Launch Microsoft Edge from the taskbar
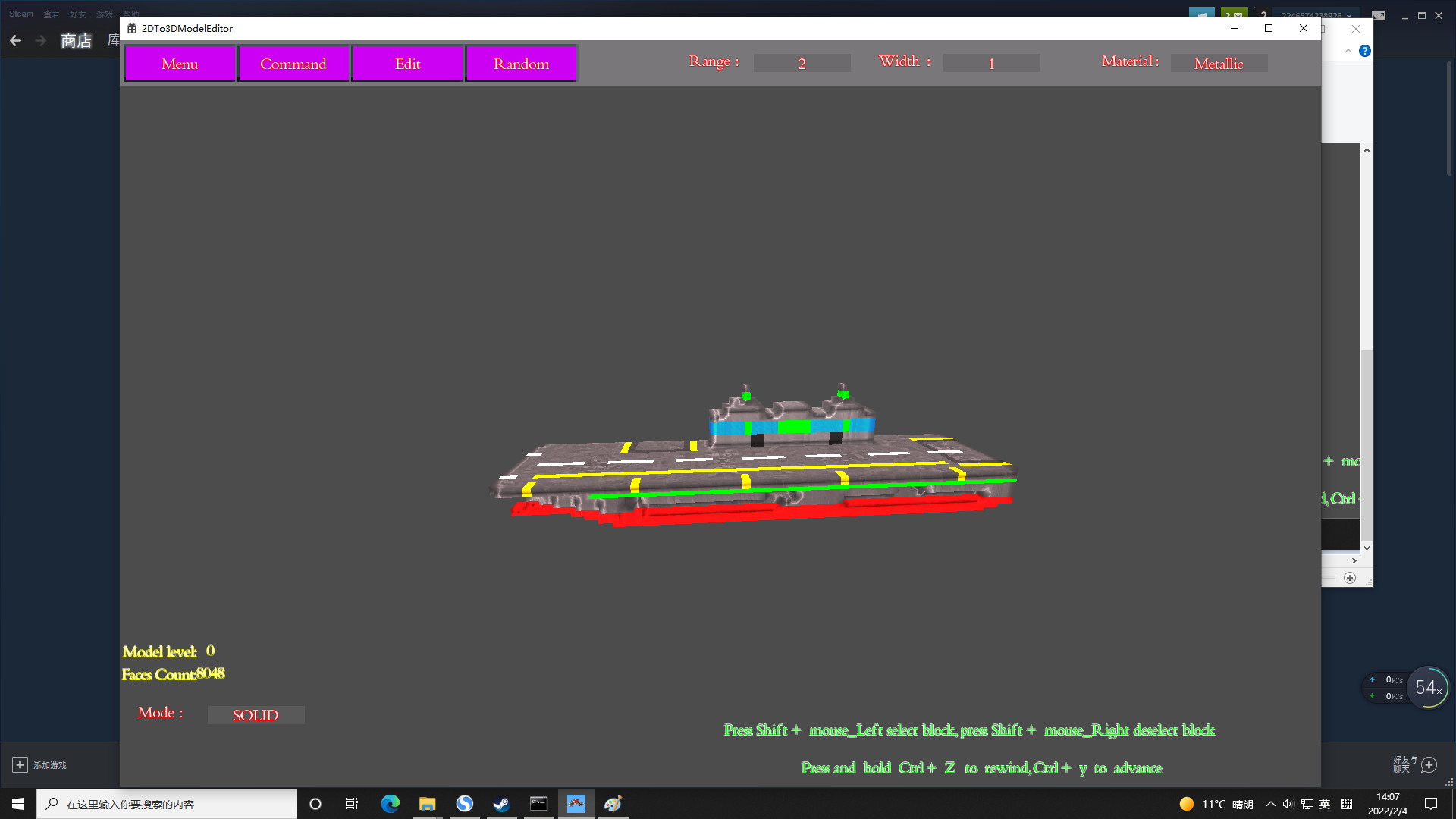Screen dimensions: 1456x819 point(390,803)
